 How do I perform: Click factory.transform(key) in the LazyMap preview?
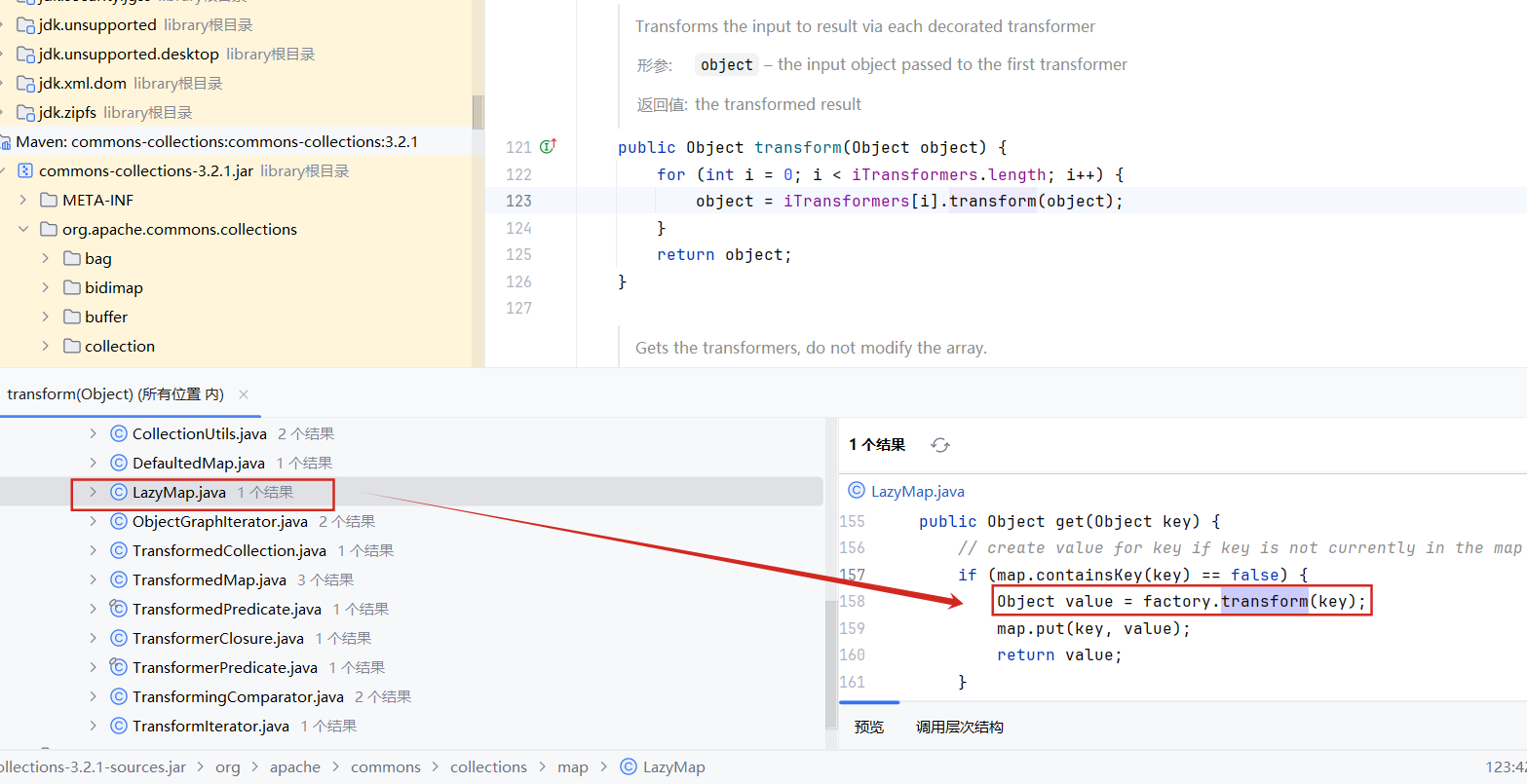point(1252,601)
